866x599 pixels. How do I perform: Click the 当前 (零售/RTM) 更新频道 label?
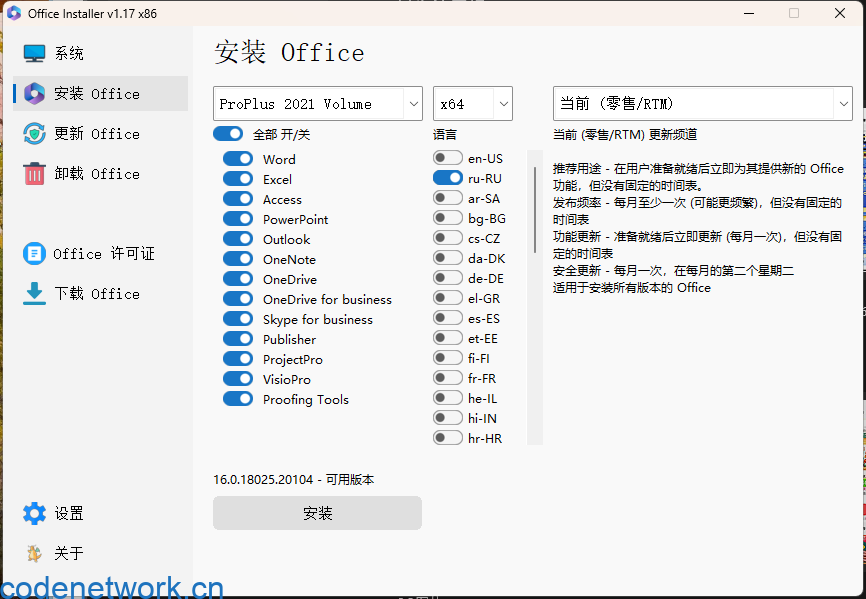point(625,134)
